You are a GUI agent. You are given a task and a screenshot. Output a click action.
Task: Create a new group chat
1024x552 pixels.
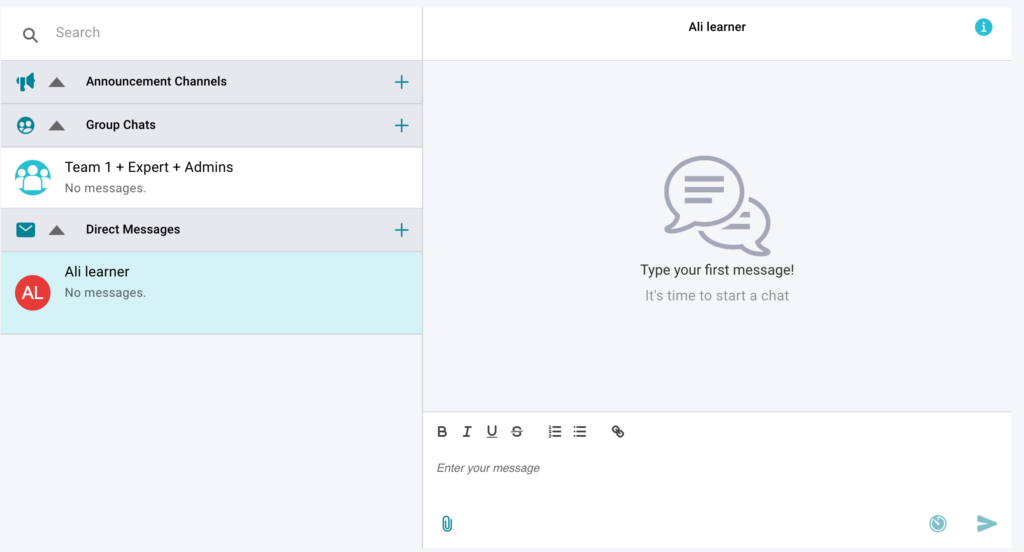pyautogui.click(x=401, y=126)
